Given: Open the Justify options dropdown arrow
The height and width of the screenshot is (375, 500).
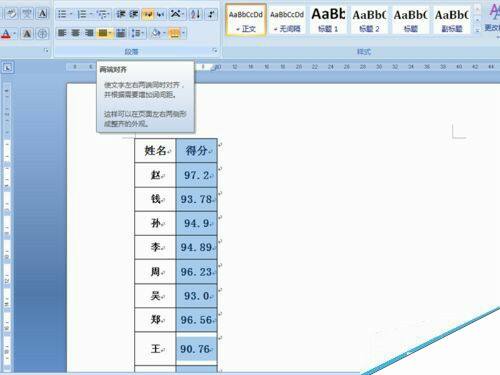Looking at the screenshot, I should [x=111, y=33].
